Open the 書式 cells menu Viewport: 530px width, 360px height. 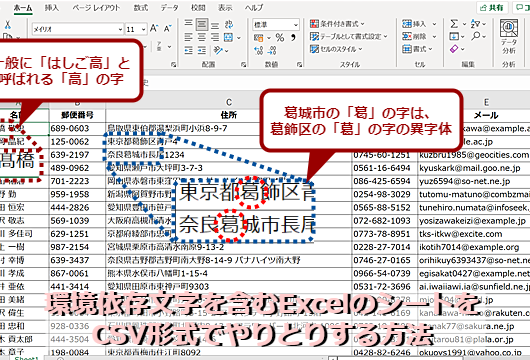click(x=417, y=49)
